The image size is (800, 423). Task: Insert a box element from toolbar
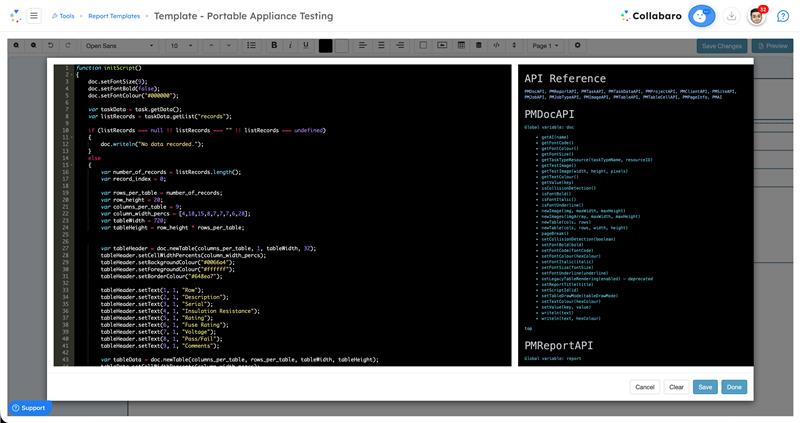click(x=423, y=45)
